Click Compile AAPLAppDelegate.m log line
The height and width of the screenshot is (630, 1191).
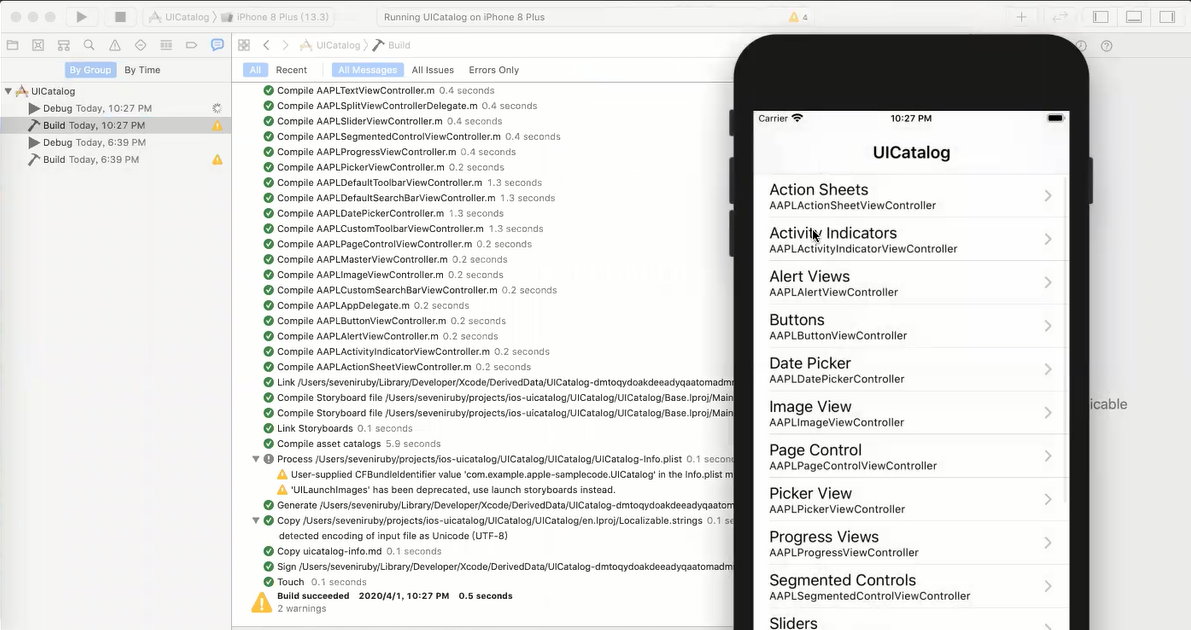tap(364, 306)
